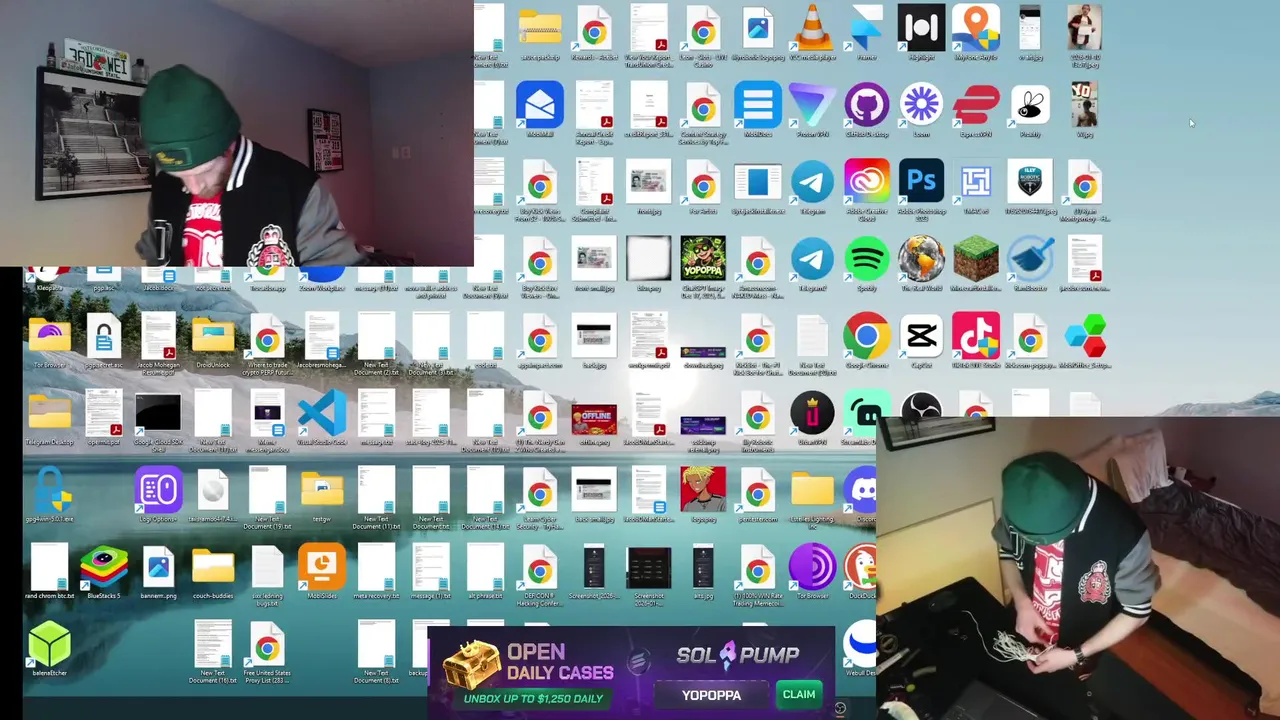This screenshot has width=1280, height=720.
Task: Open the Google Cloud SDK Shell shortcut
Action: coord(158,413)
